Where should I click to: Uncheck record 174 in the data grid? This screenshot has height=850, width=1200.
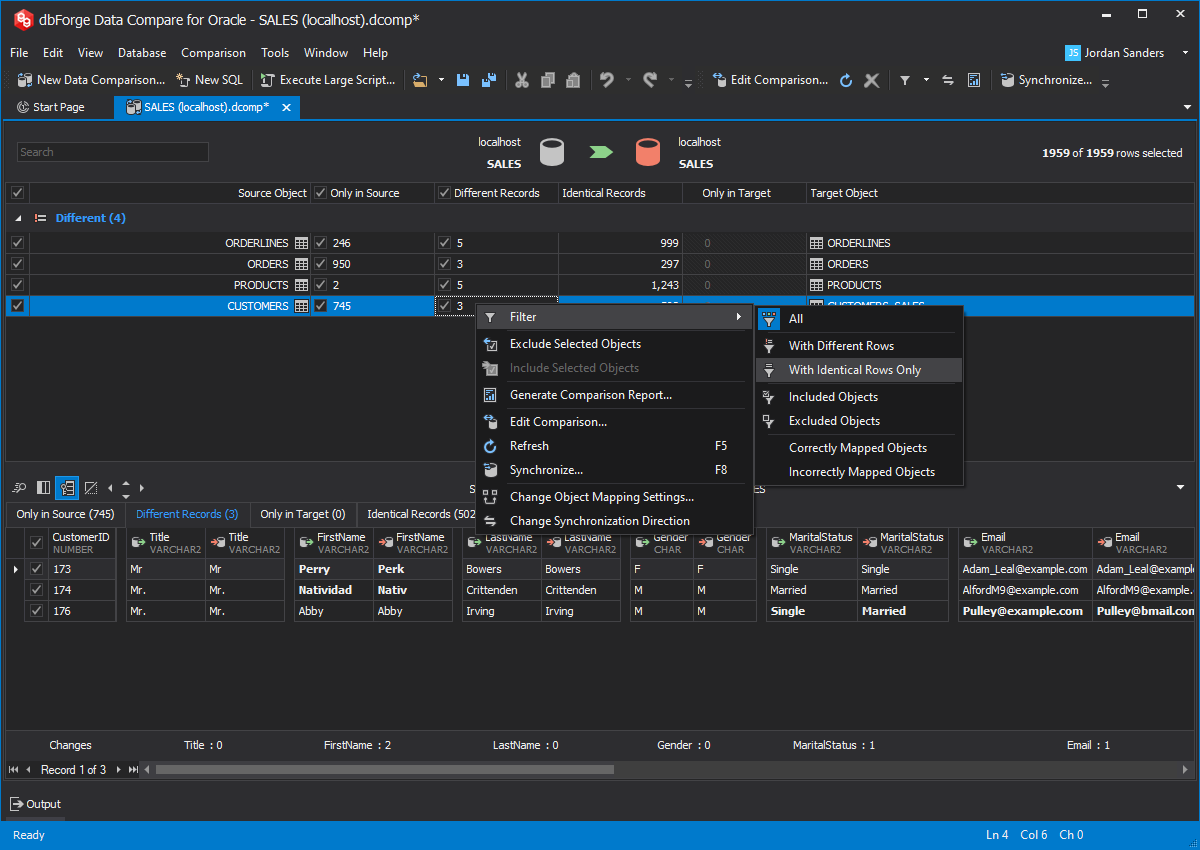[37, 590]
